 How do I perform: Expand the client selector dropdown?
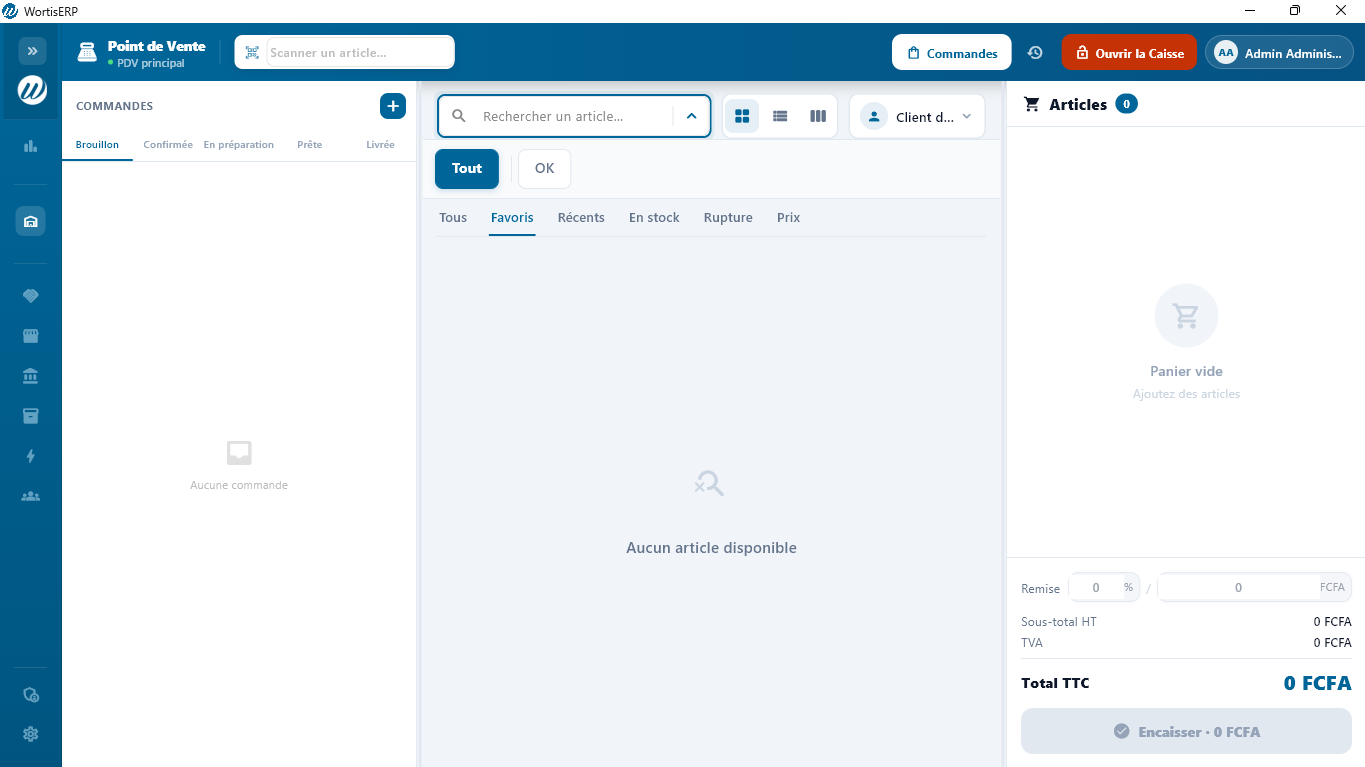click(x=917, y=117)
